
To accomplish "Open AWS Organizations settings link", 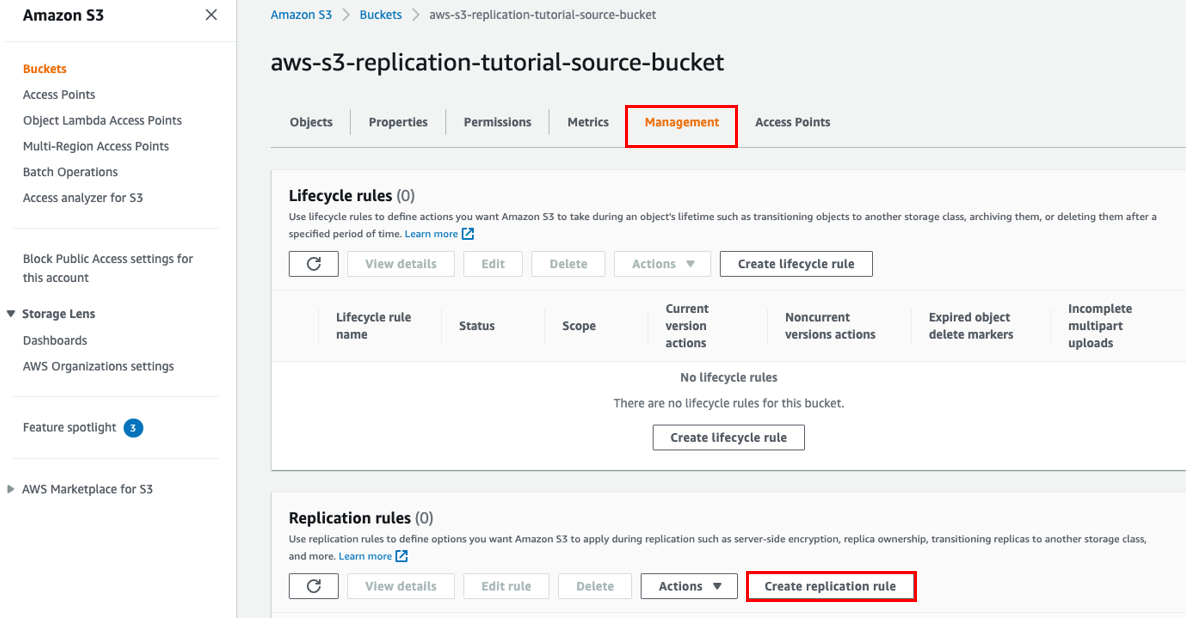I will click(x=98, y=366).
